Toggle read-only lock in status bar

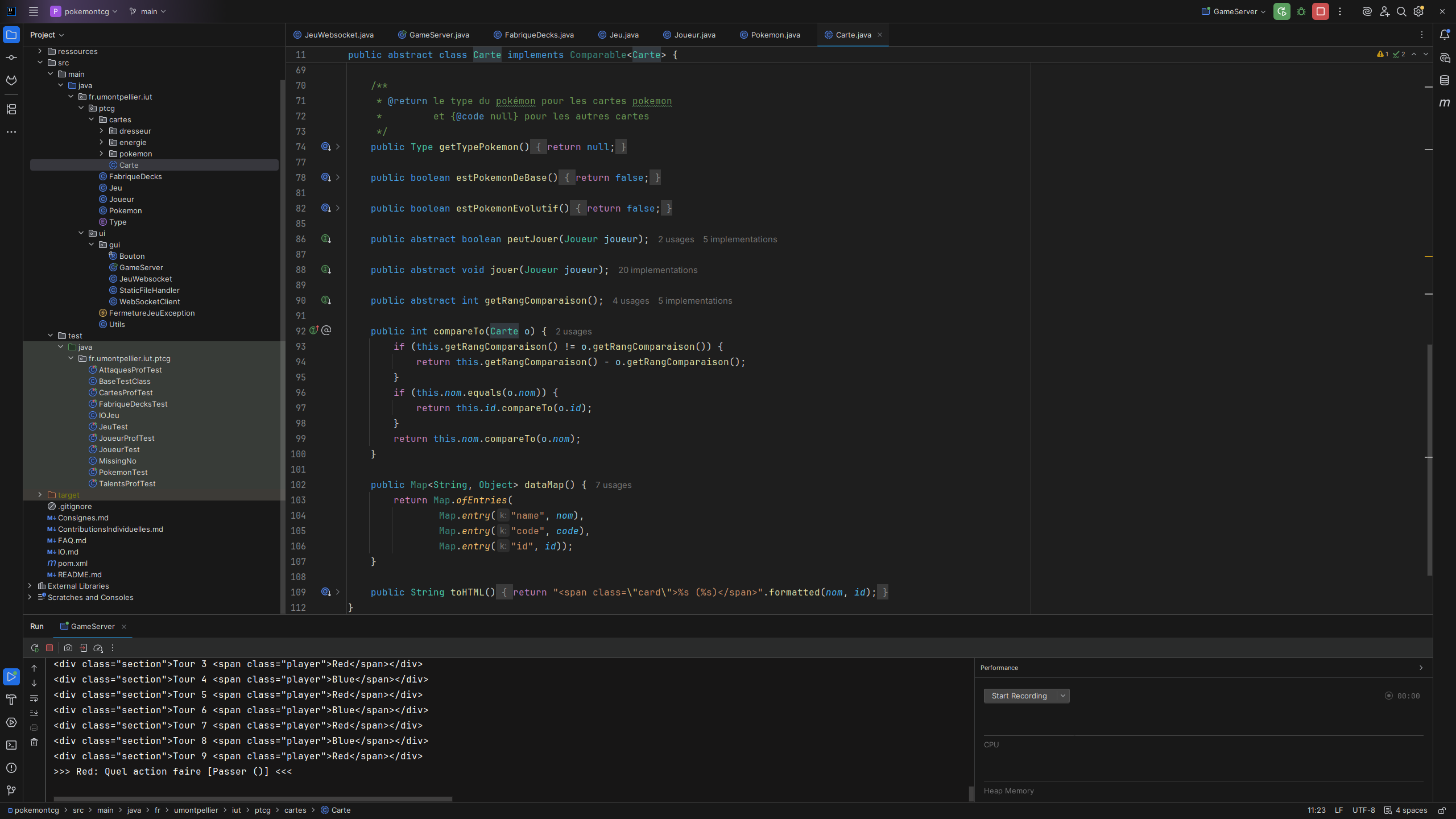pyautogui.click(x=1442, y=810)
